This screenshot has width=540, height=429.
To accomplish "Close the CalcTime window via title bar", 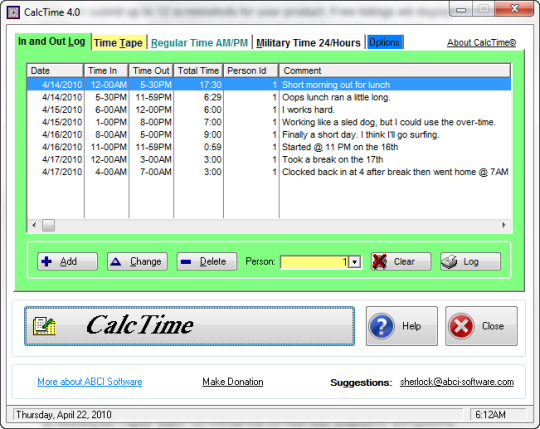I will tap(515, 8).
